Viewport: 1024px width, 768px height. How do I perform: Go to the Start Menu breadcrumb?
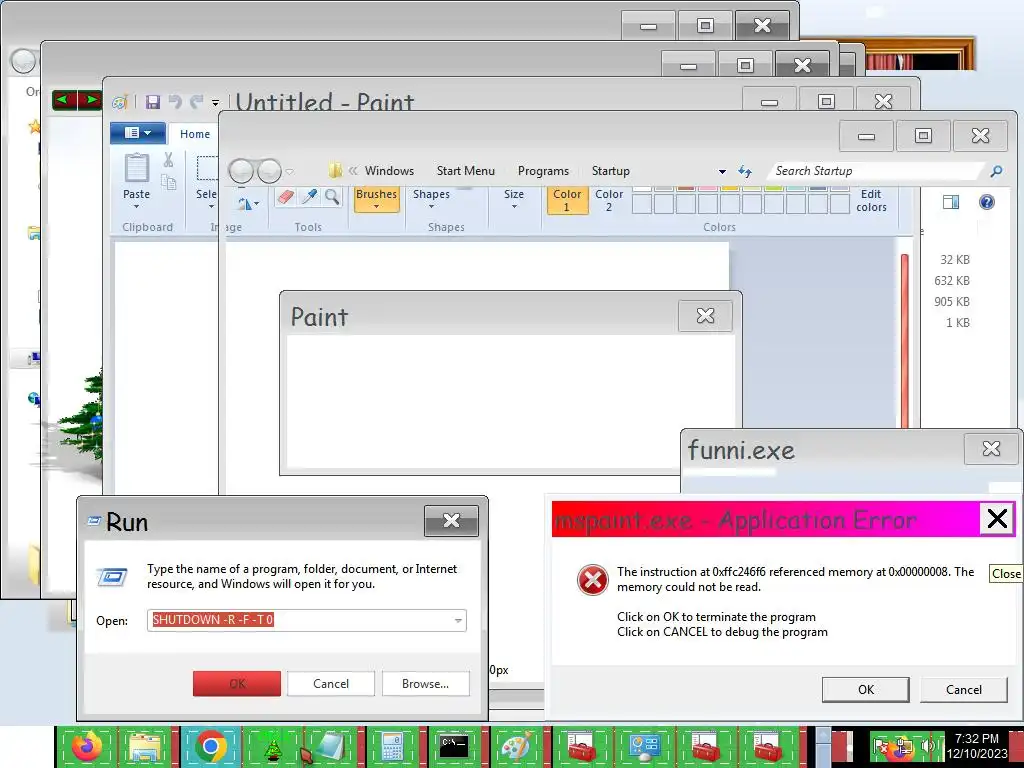click(x=466, y=171)
